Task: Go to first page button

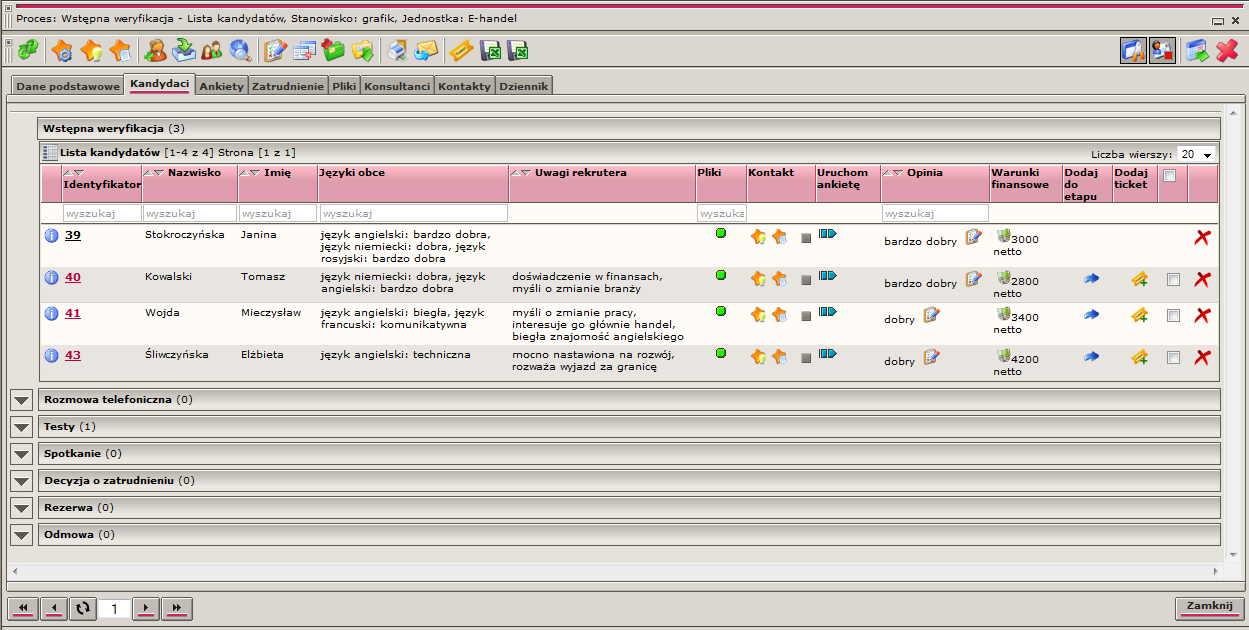Action: click(x=22, y=607)
